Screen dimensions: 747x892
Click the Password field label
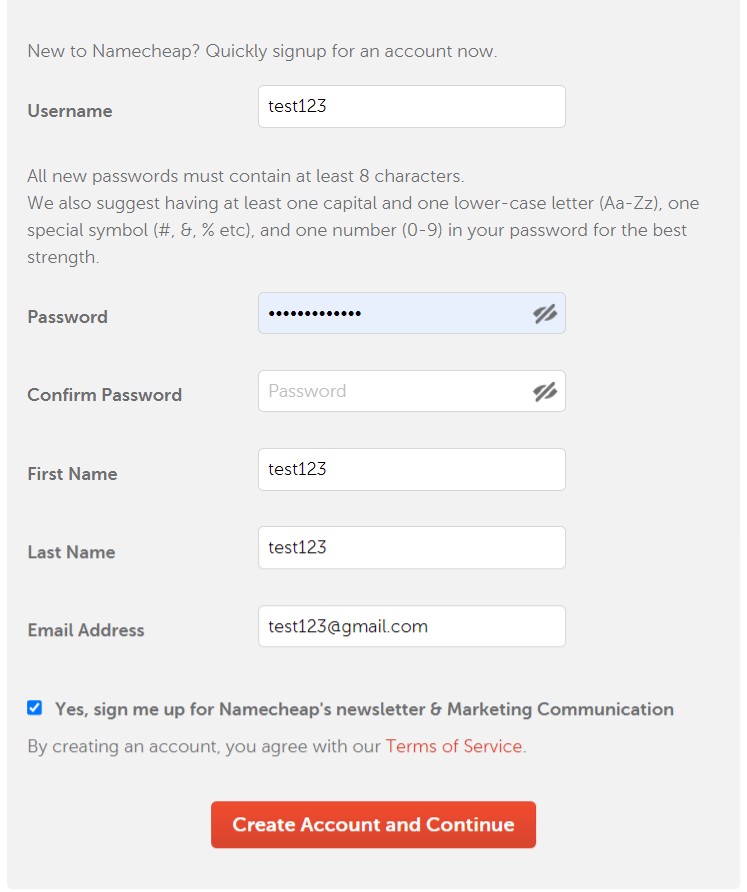click(x=67, y=317)
